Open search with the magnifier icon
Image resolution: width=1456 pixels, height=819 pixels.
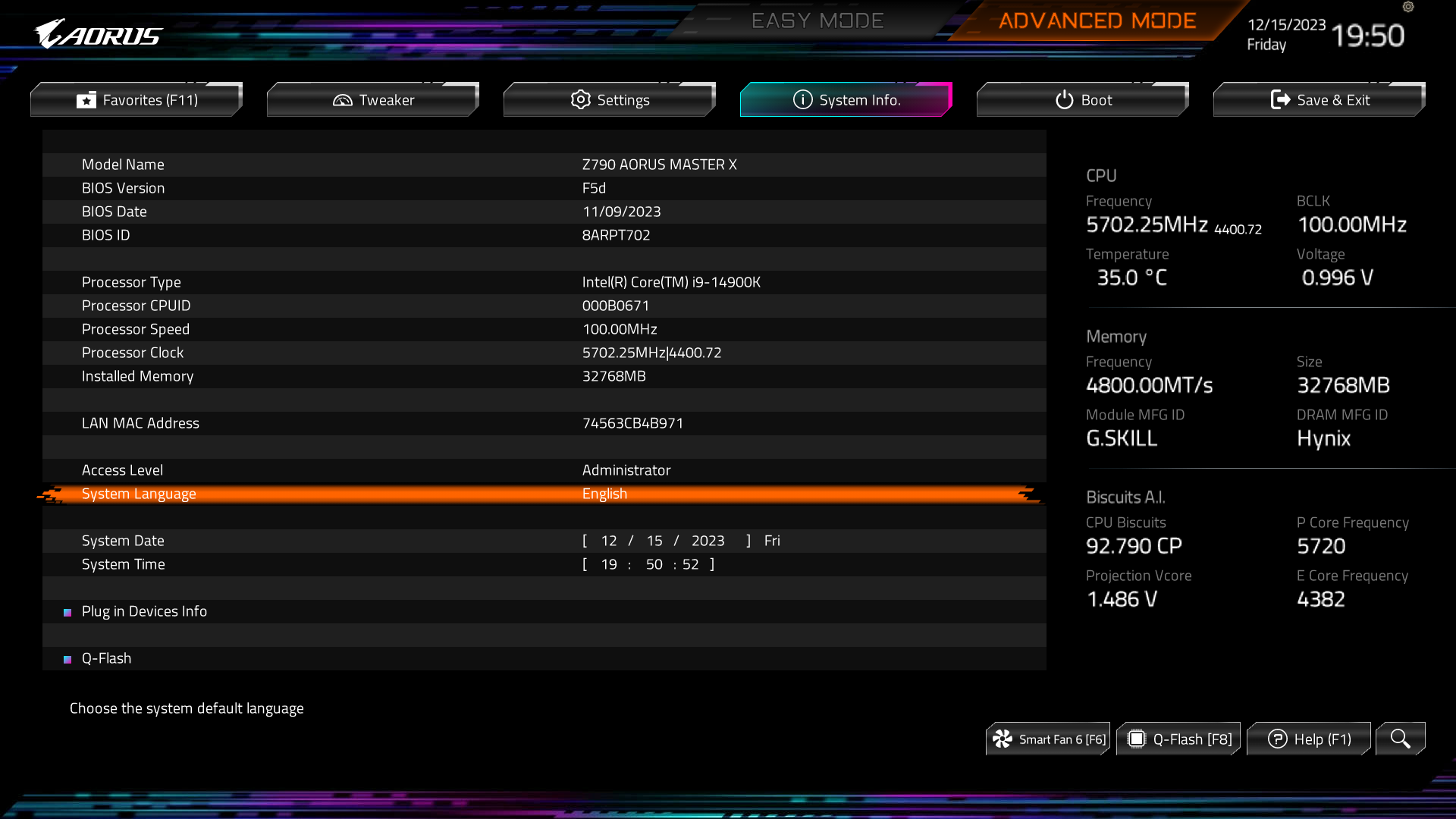1401,739
